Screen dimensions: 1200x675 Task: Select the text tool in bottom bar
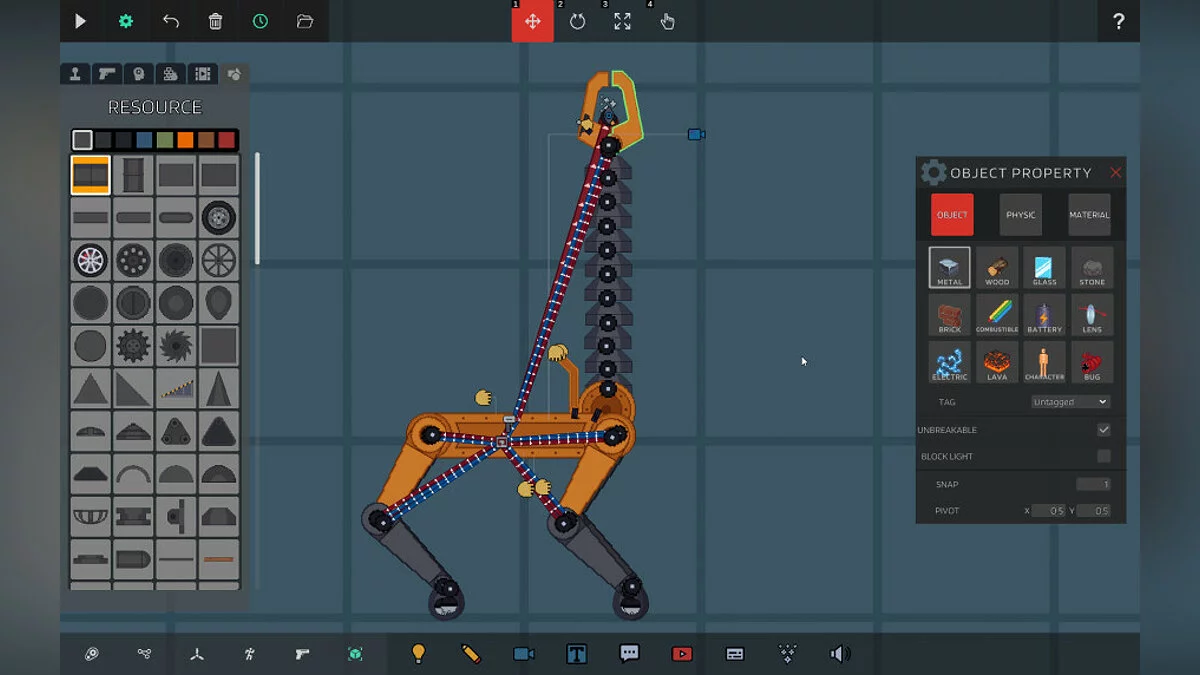pos(577,653)
